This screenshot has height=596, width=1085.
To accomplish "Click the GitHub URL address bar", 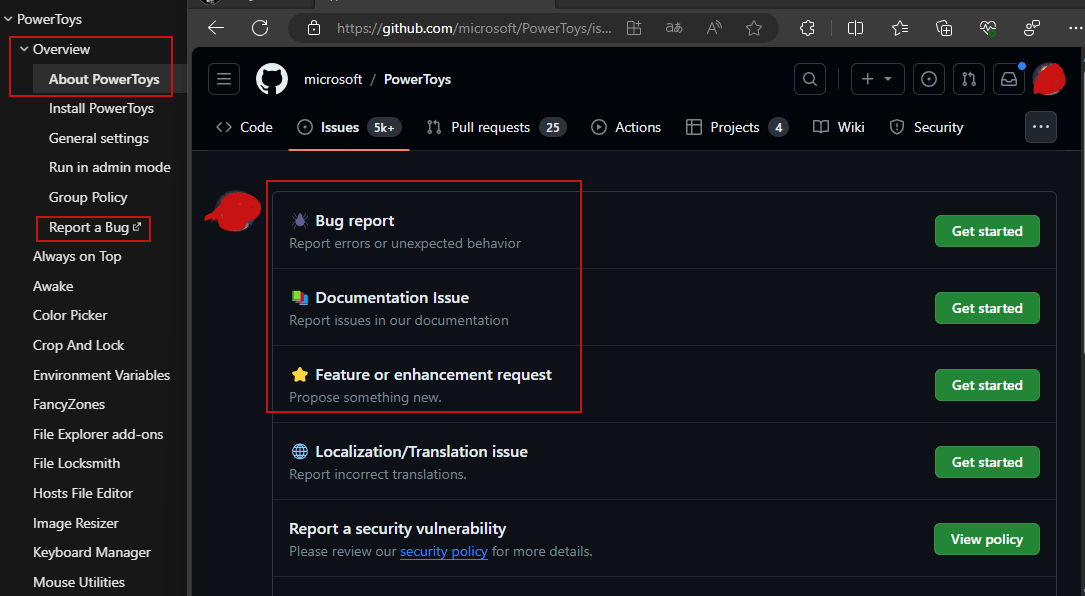I will click(x=474, y=28).
